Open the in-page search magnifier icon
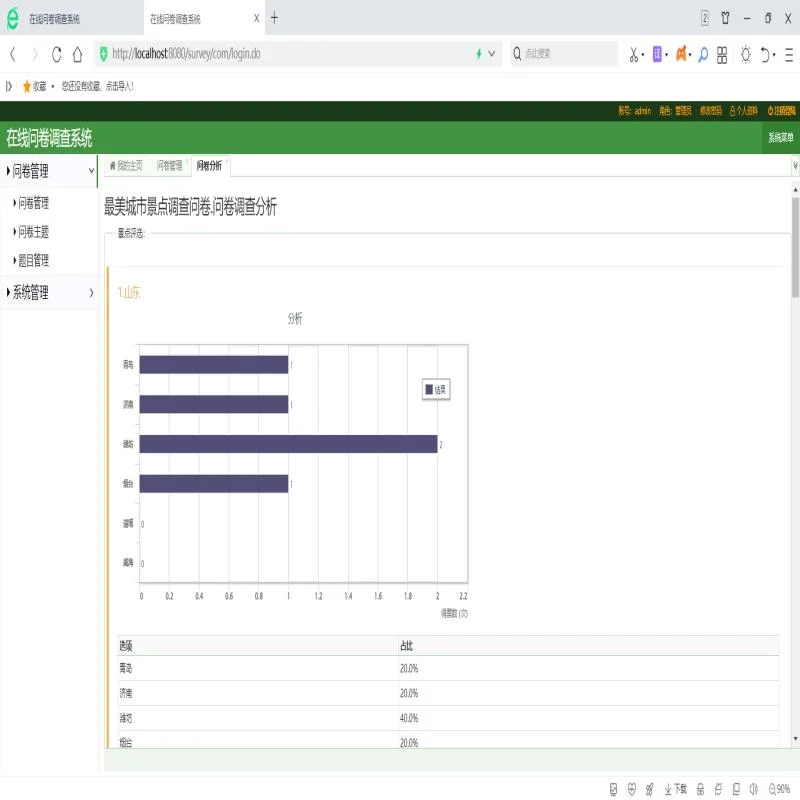Image resolution: width=800 pixels, height=800 pixels. (703, 55)
